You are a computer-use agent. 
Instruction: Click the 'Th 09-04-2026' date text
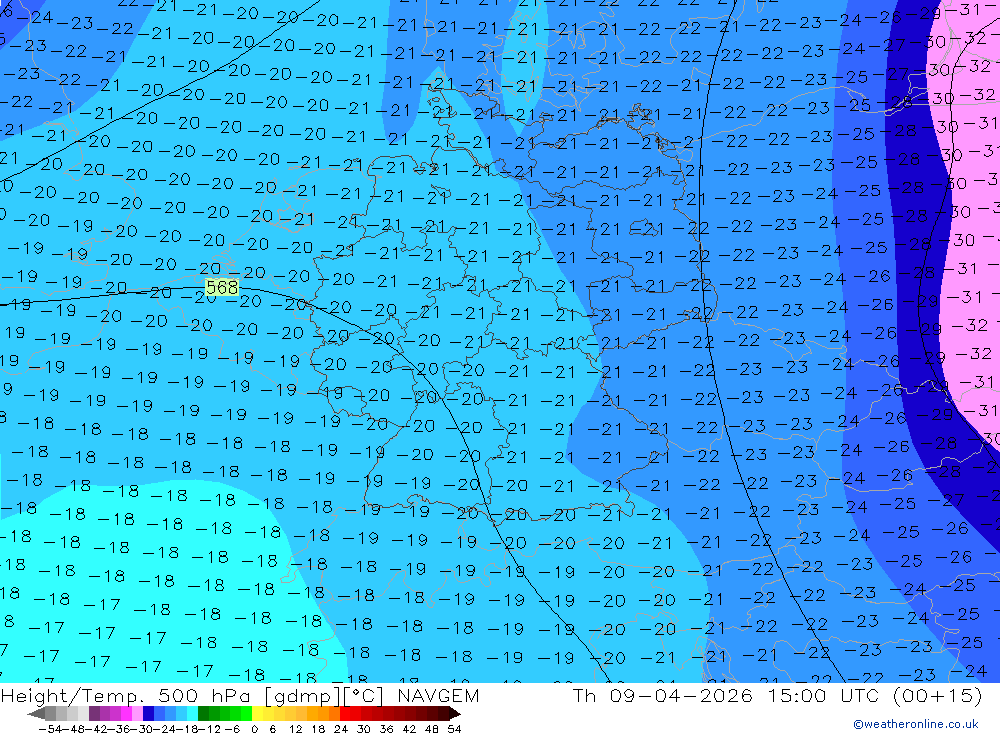coord(663,695)
